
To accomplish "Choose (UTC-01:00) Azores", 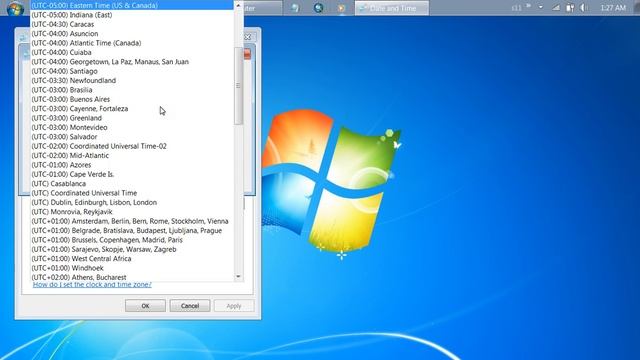I will click(x=132, y=165).
